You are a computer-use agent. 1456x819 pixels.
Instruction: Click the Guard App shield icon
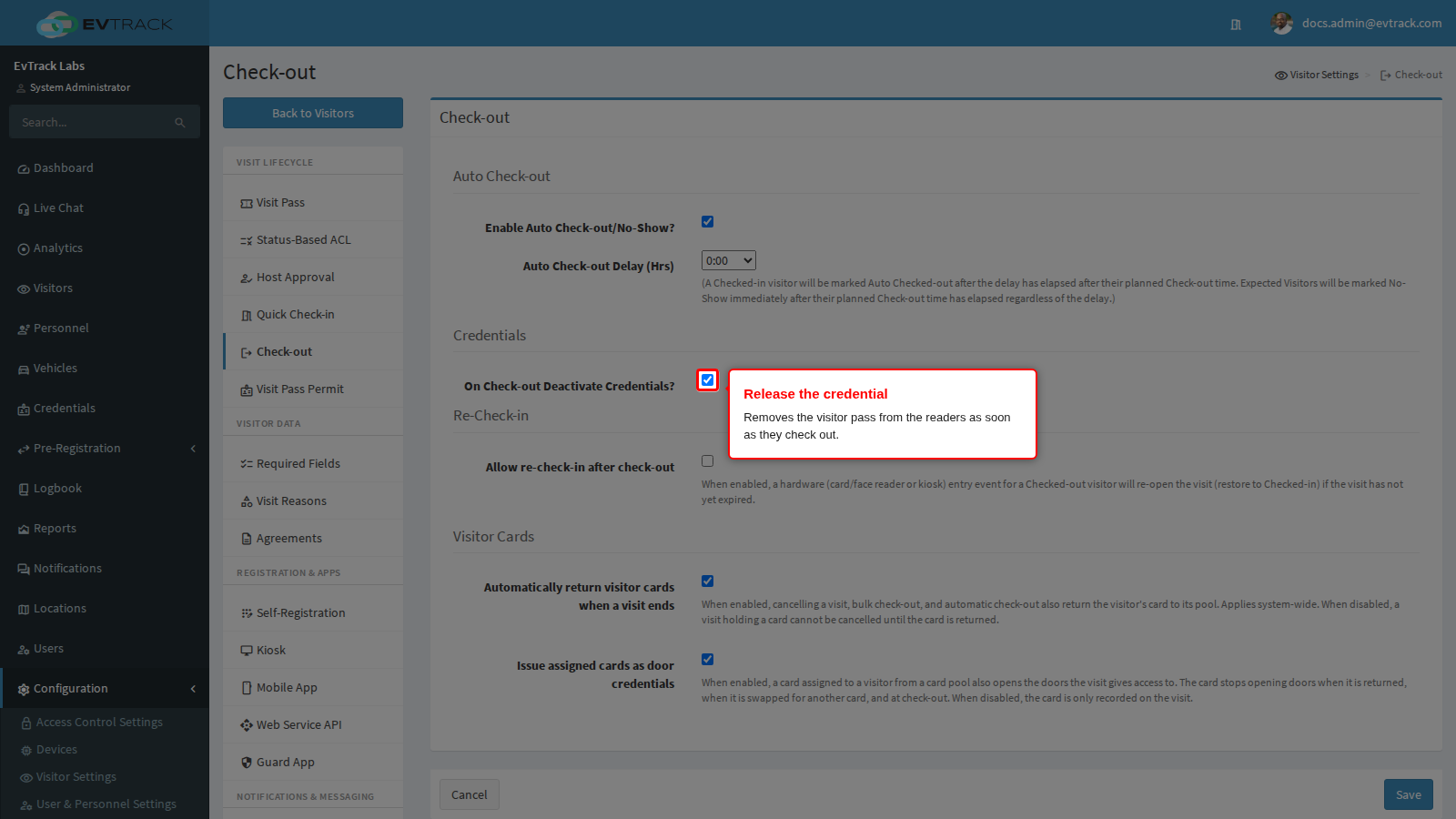point(247,763)
